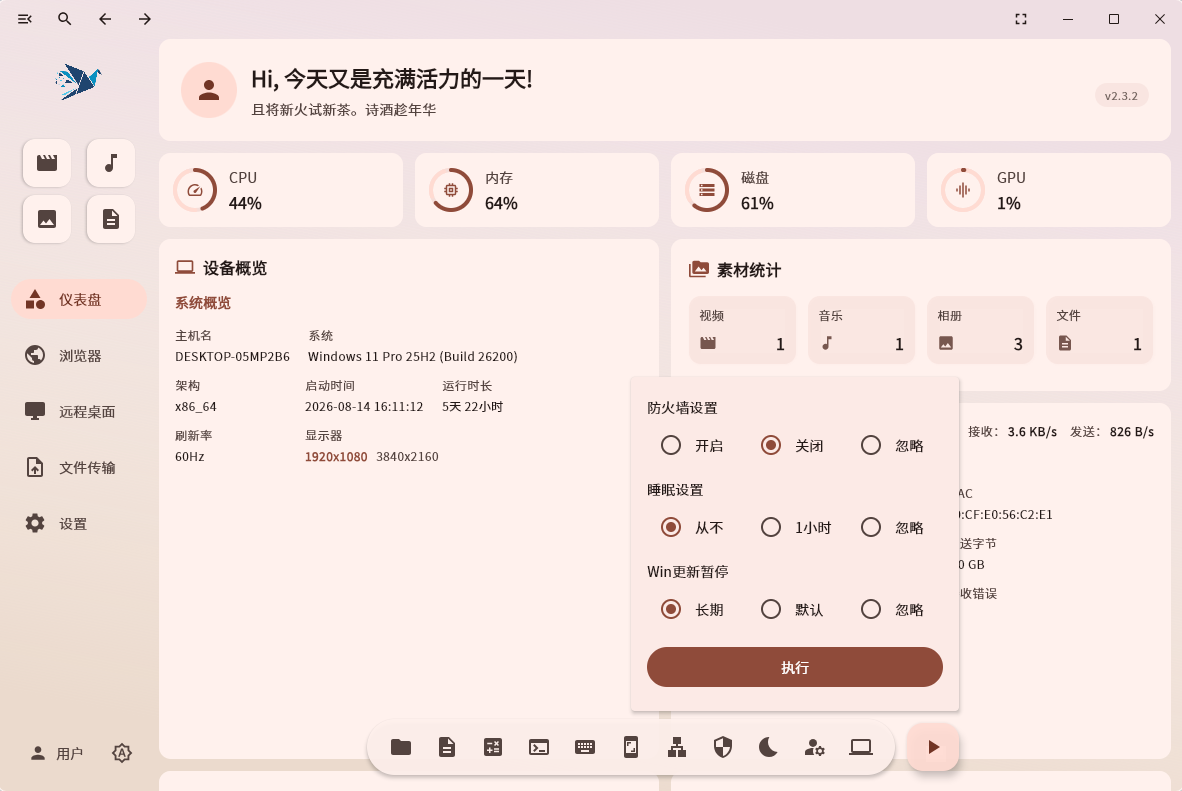Open the sleep moon icon in dock

[768, 747]
